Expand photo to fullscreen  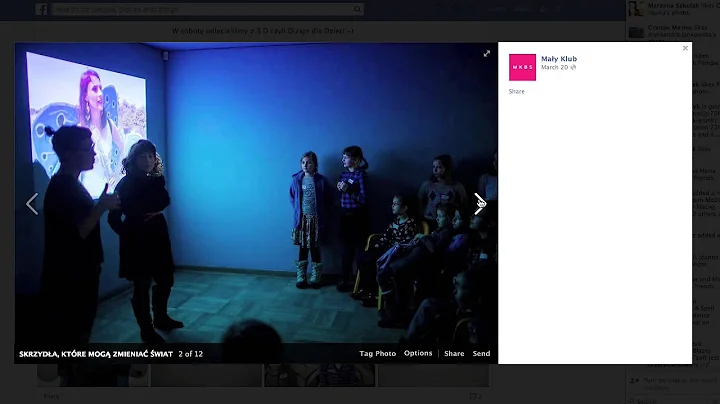pos(487,54)
